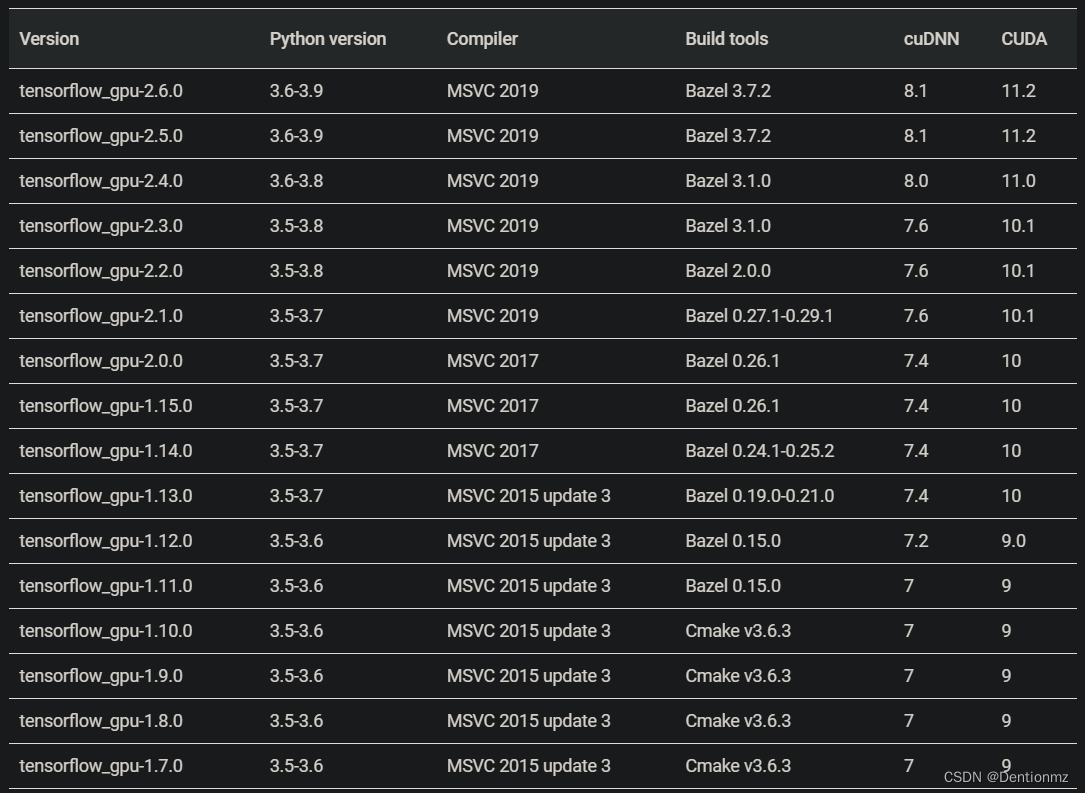Select the tensorflow_gpu-1.12.0 cell

point(106,541)
